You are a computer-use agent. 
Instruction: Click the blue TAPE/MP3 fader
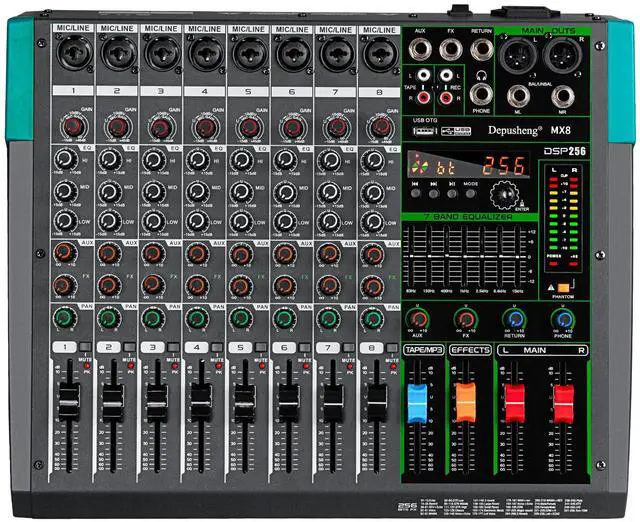tap(417, 403)
